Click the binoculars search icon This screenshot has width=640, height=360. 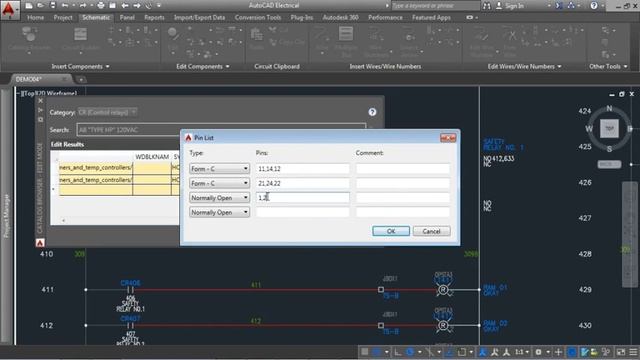(x=487, y=6)
